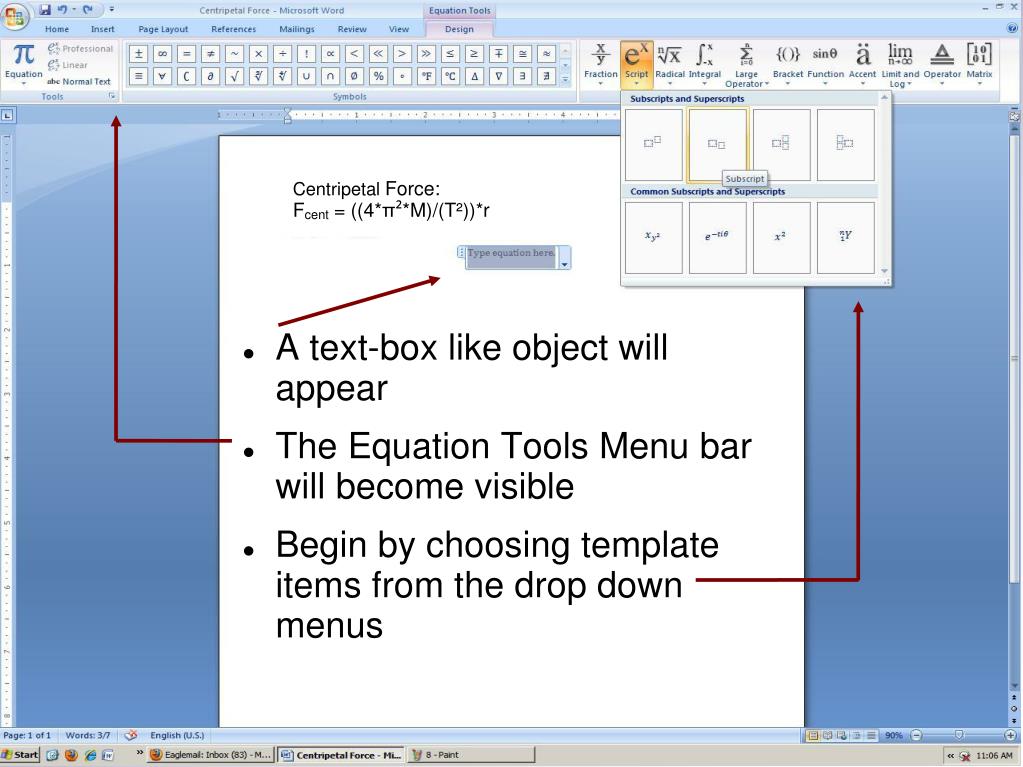Insert the nabla (∇) symbol
Screen dimensions: 1023x767
(498, 76)
